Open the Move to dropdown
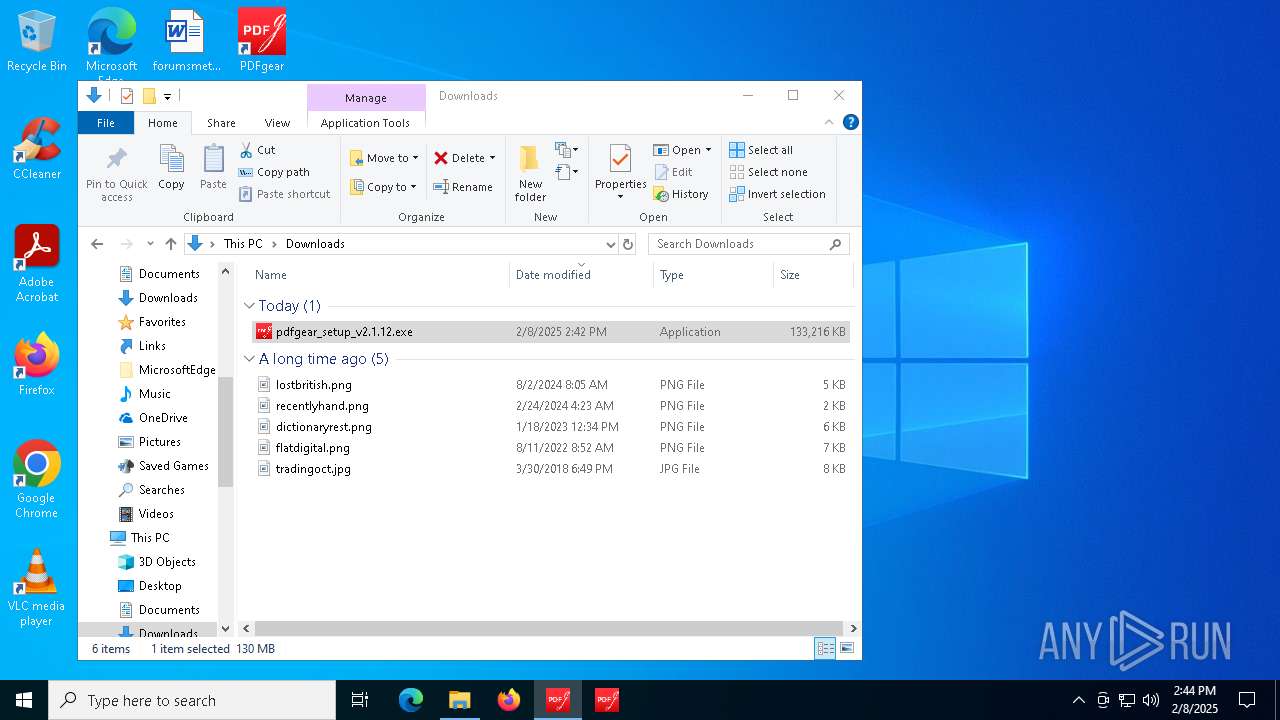 (385, 158)
